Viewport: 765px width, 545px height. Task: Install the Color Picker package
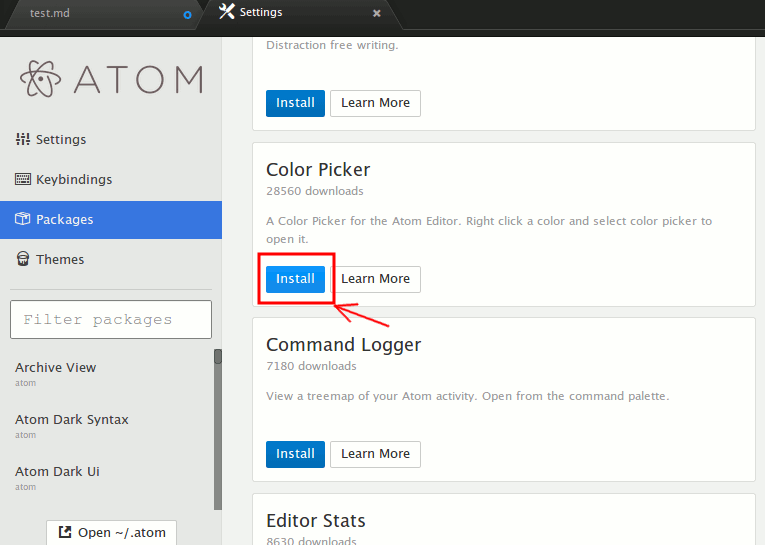pos(295,279)
